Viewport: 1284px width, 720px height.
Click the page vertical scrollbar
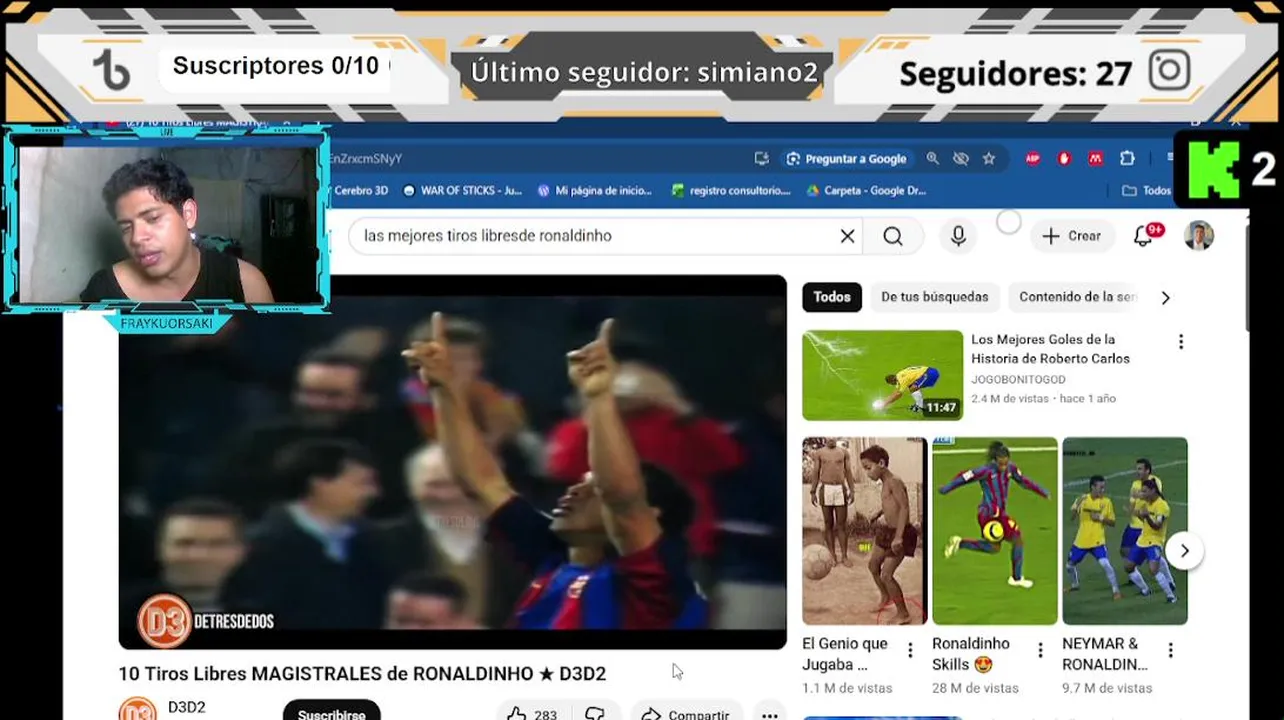click(x=1246, y=280)
